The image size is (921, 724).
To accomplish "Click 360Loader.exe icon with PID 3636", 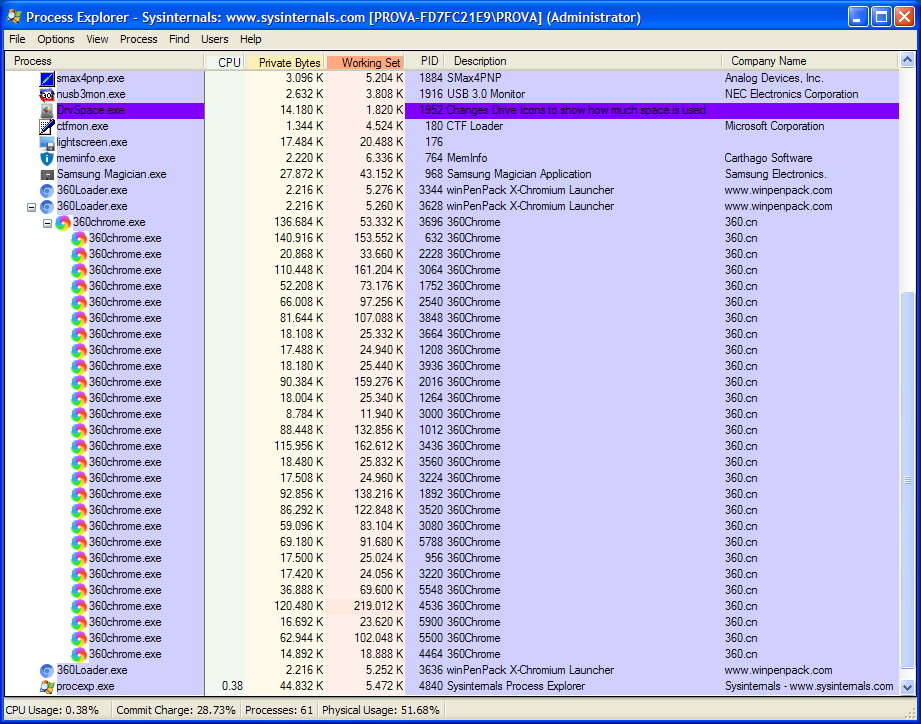I will click(x=47, y=671).
